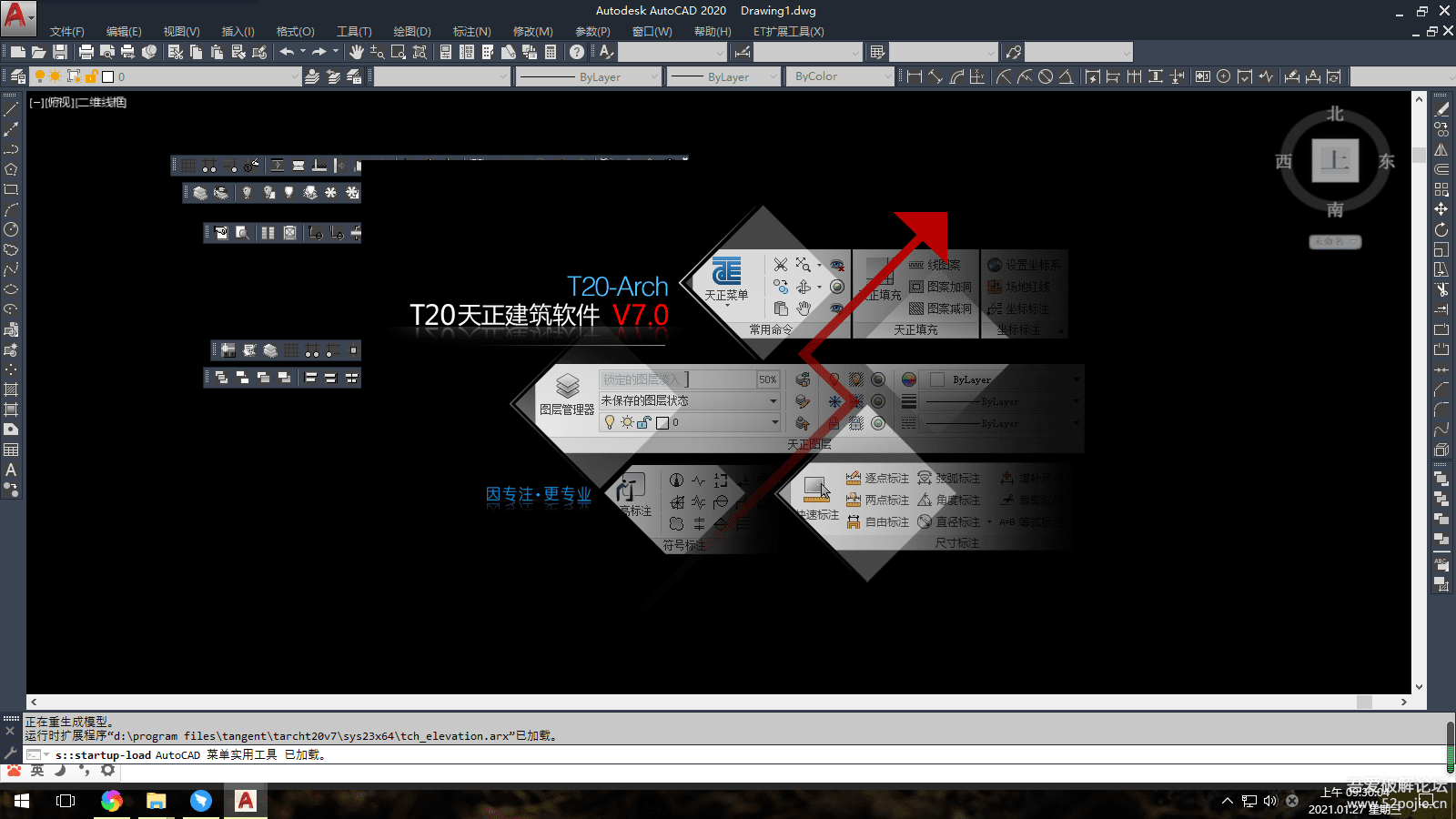The width and height of the screenshot is (1456, 819).
Task: Click the [二维线框] visual style control
Action: (x=101, y=102)
